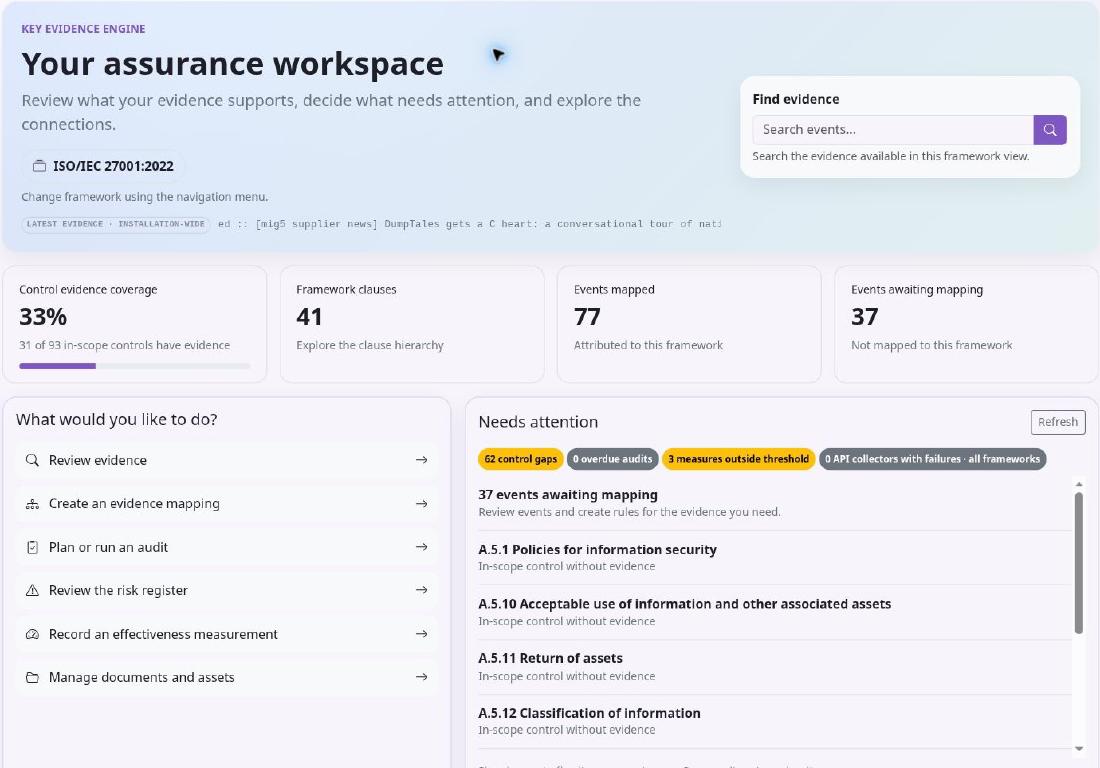Click the arrow at the end of Manage documents and assets
The width and height of the screenshot is (1100, 768).
pos(422,678)
